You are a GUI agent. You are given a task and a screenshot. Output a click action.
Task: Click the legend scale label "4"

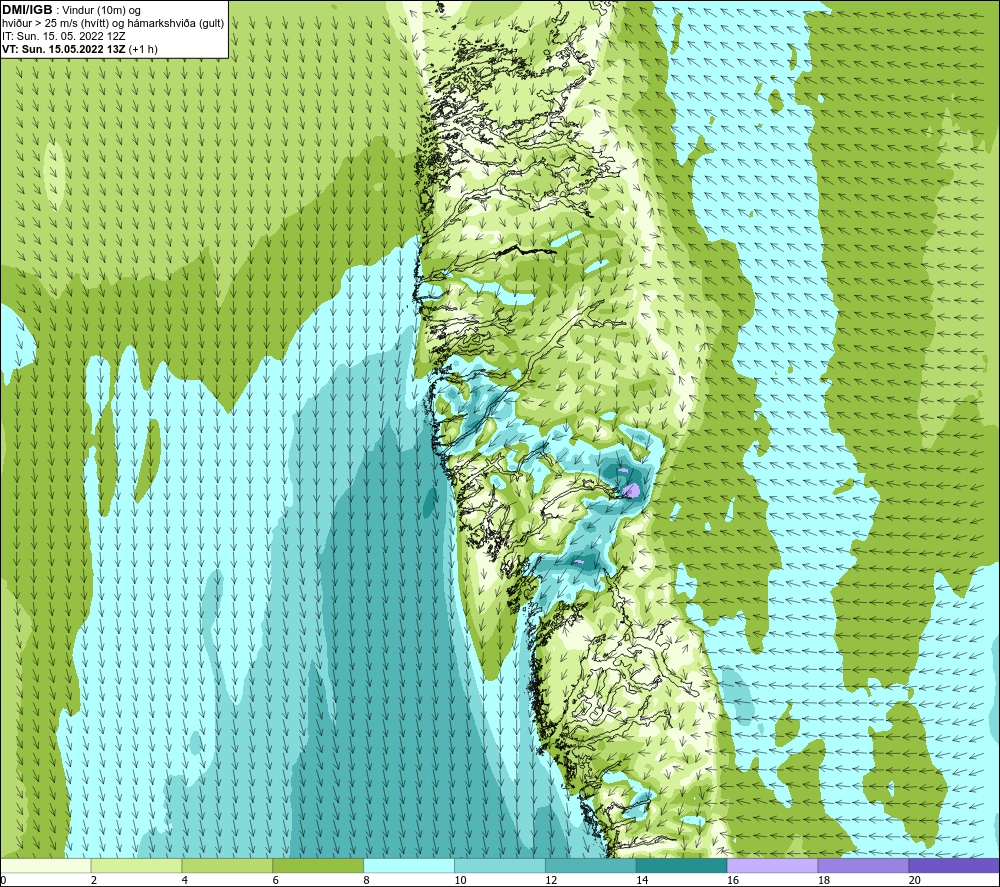pos(184,881)
